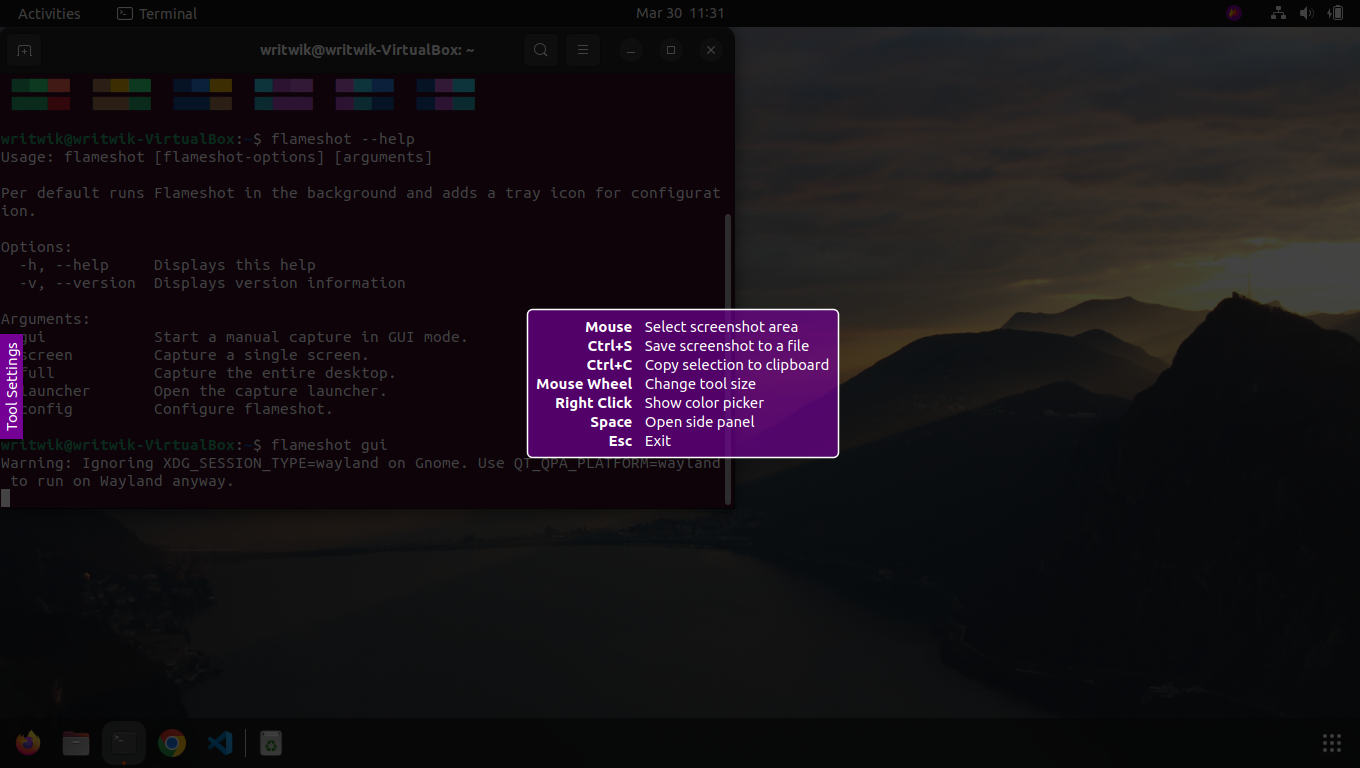
Task: Launch Visual Studio Code from the dock
Action: tap(220, 743)
